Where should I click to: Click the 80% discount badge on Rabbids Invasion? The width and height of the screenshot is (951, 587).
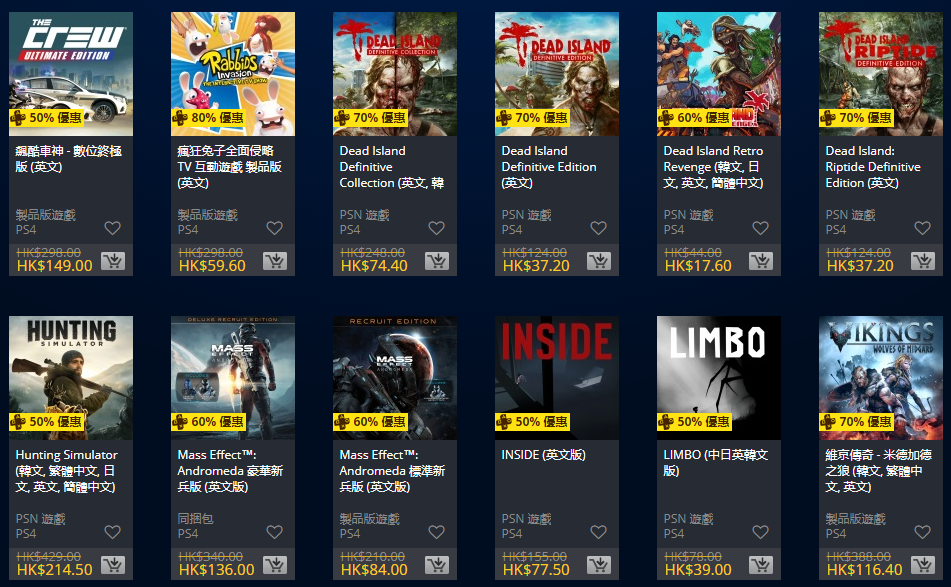[x=209, y=118]
